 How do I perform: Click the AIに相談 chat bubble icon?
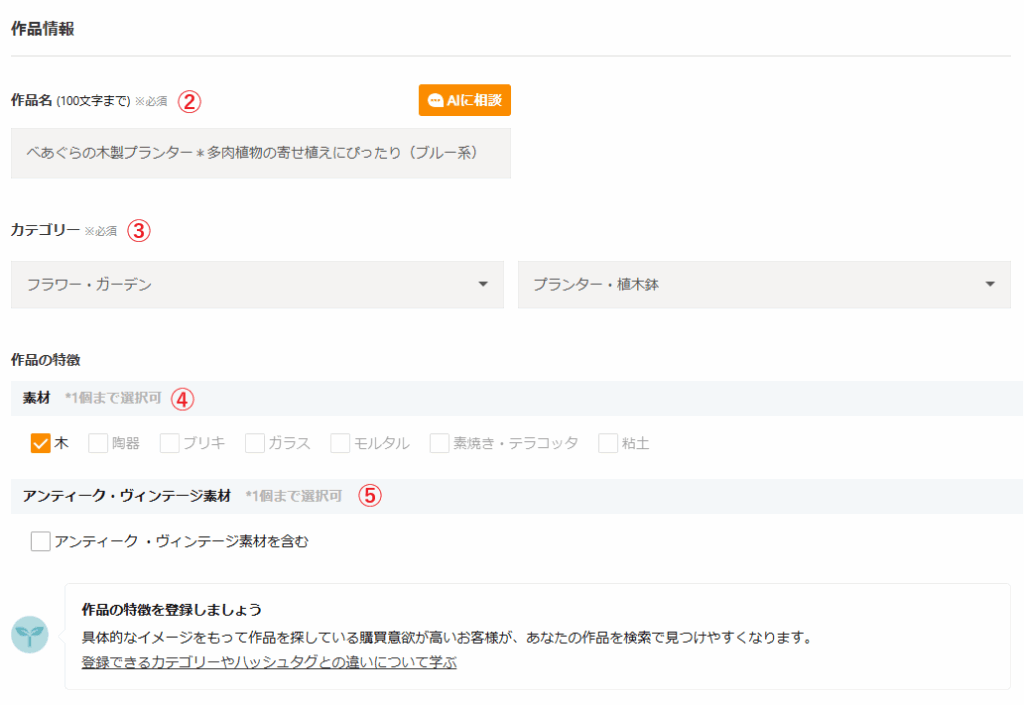(x=435, y=101)
